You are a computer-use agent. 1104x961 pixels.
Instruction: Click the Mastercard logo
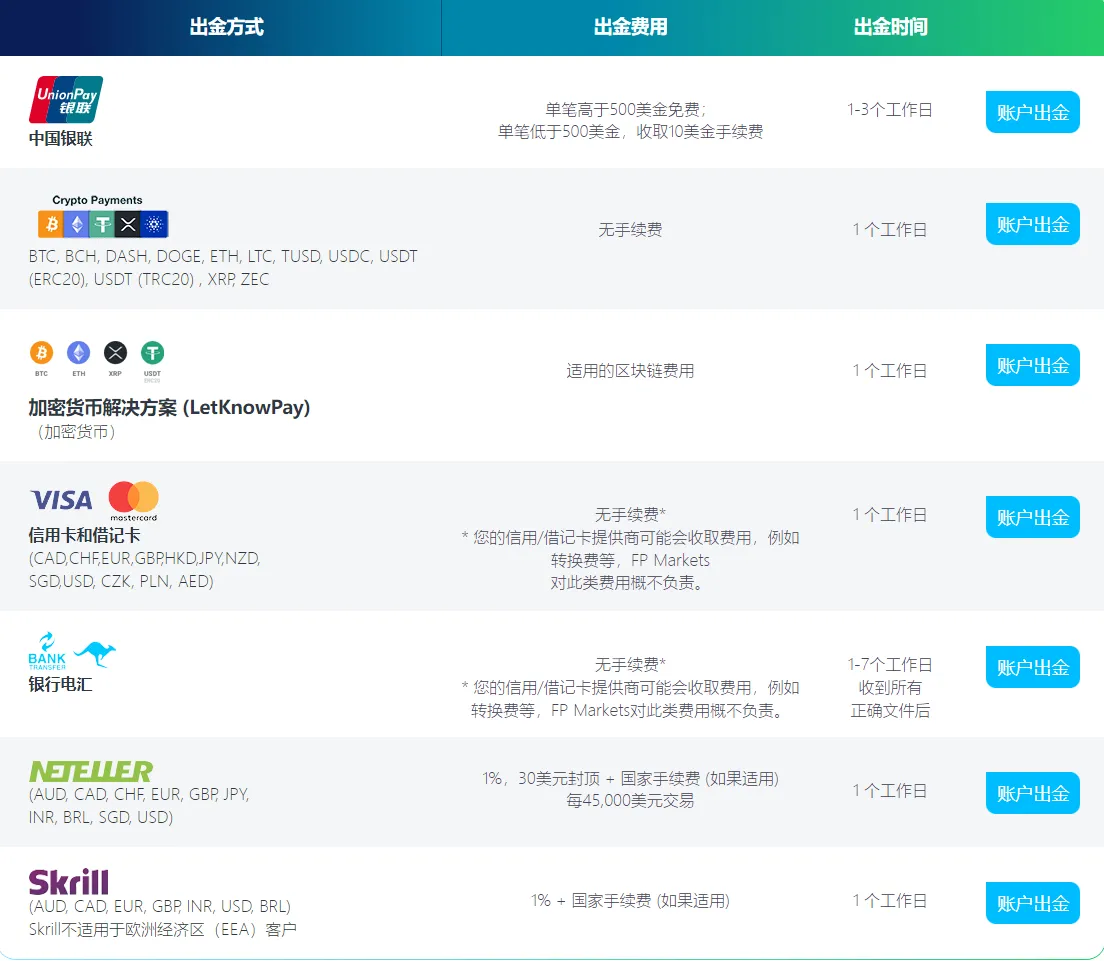click(134, 501)
